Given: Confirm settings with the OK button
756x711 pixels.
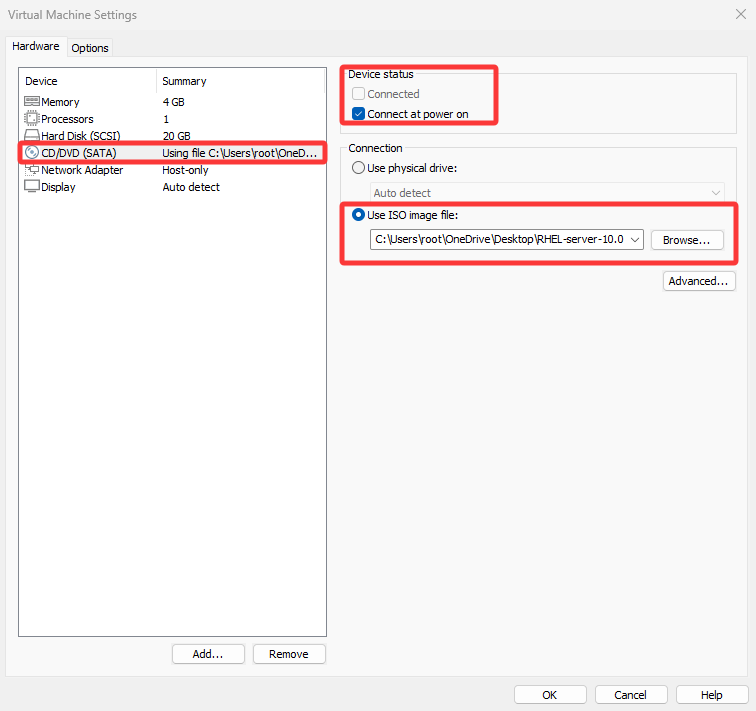Looking at the screenshot, I should 549,695.
